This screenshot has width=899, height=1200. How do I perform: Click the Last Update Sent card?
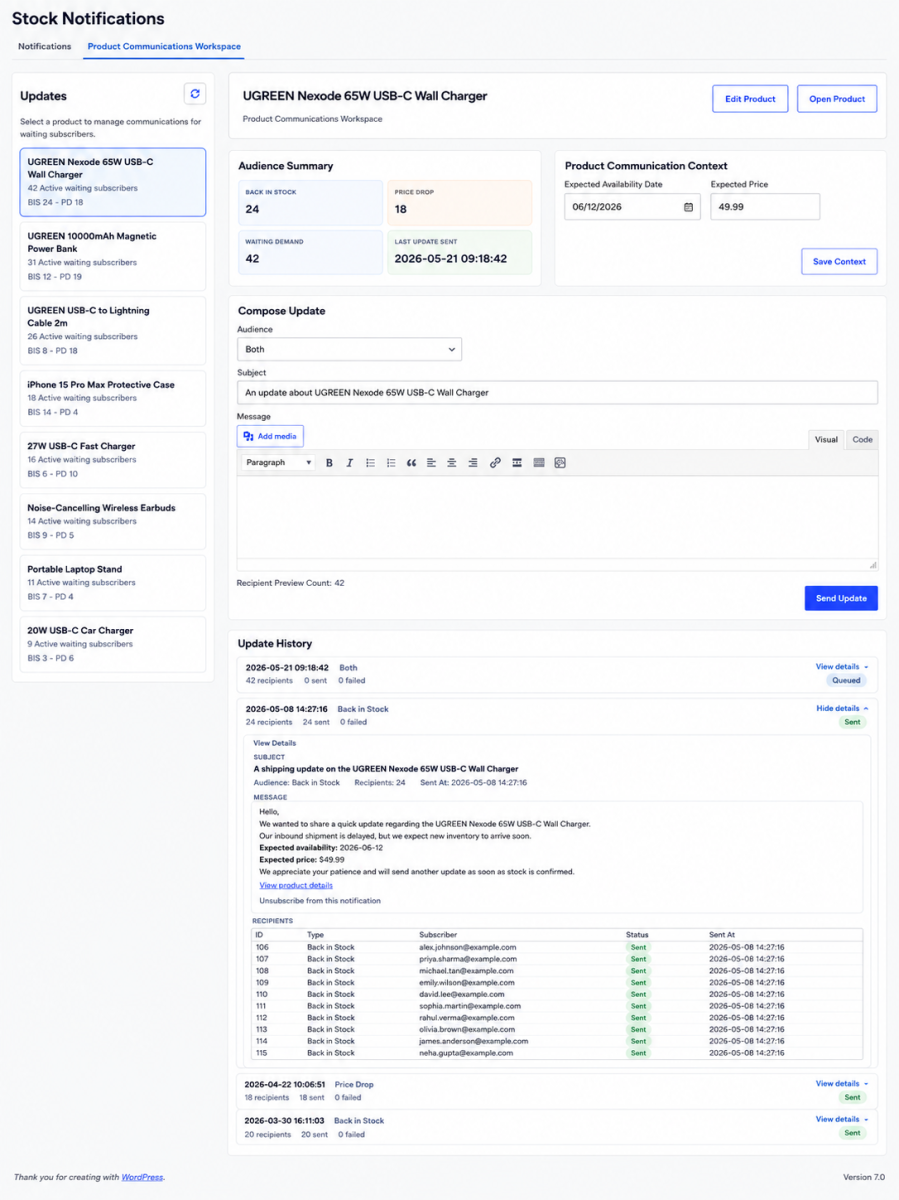pyautogui.click(x=459, y=252)
